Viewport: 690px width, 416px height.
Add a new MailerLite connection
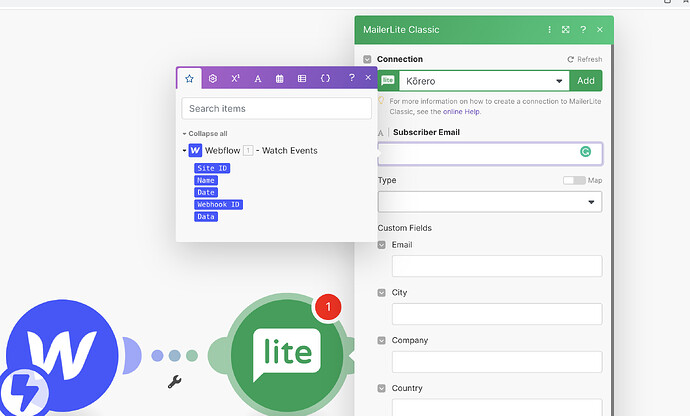click(586, 81)
